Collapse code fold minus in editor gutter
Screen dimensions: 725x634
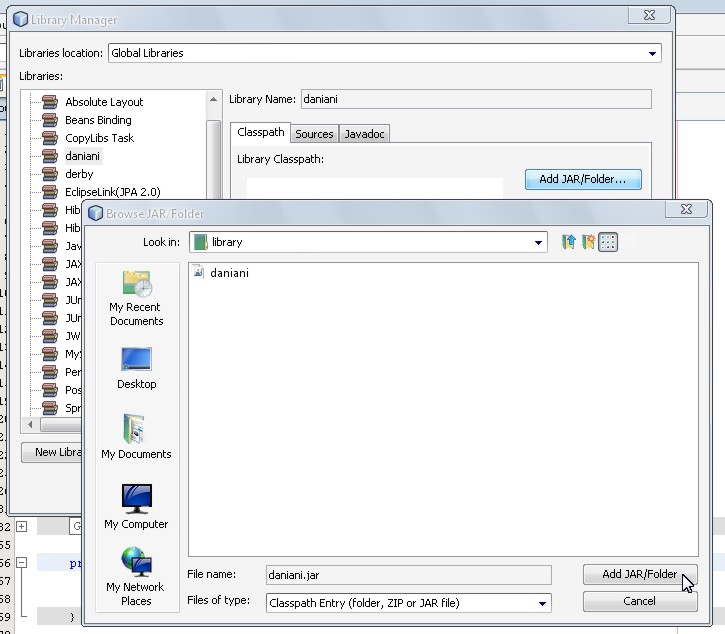point(21,562)
